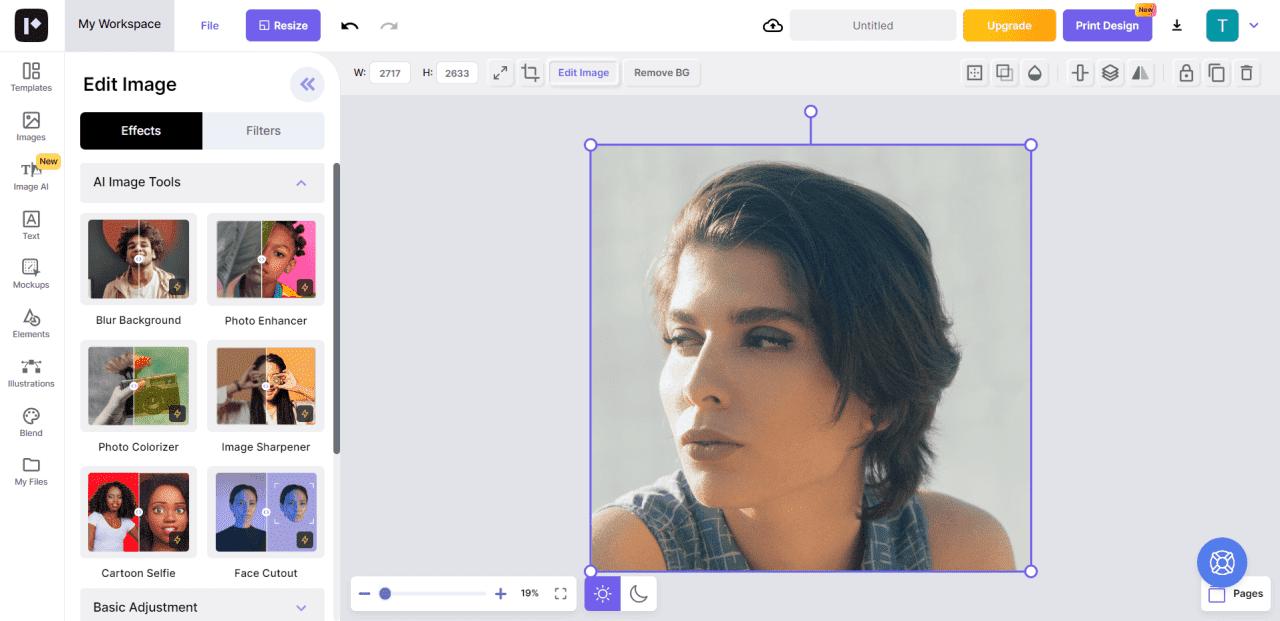This screenshot has height=621, width=1280.
Task: Open the profile dropdown arrow
Action: tap(1254, 26)
